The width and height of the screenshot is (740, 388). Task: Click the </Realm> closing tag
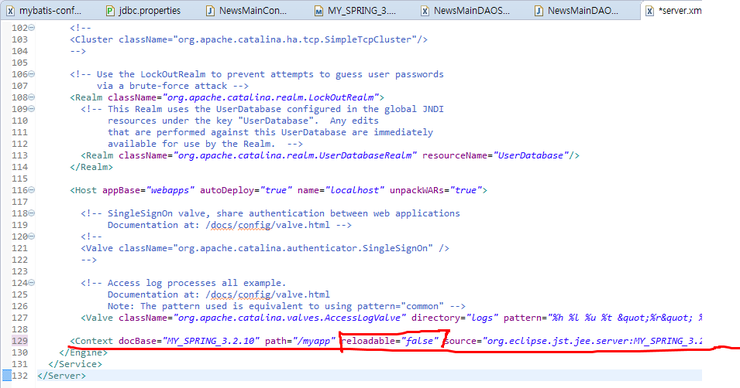(92, 167)
